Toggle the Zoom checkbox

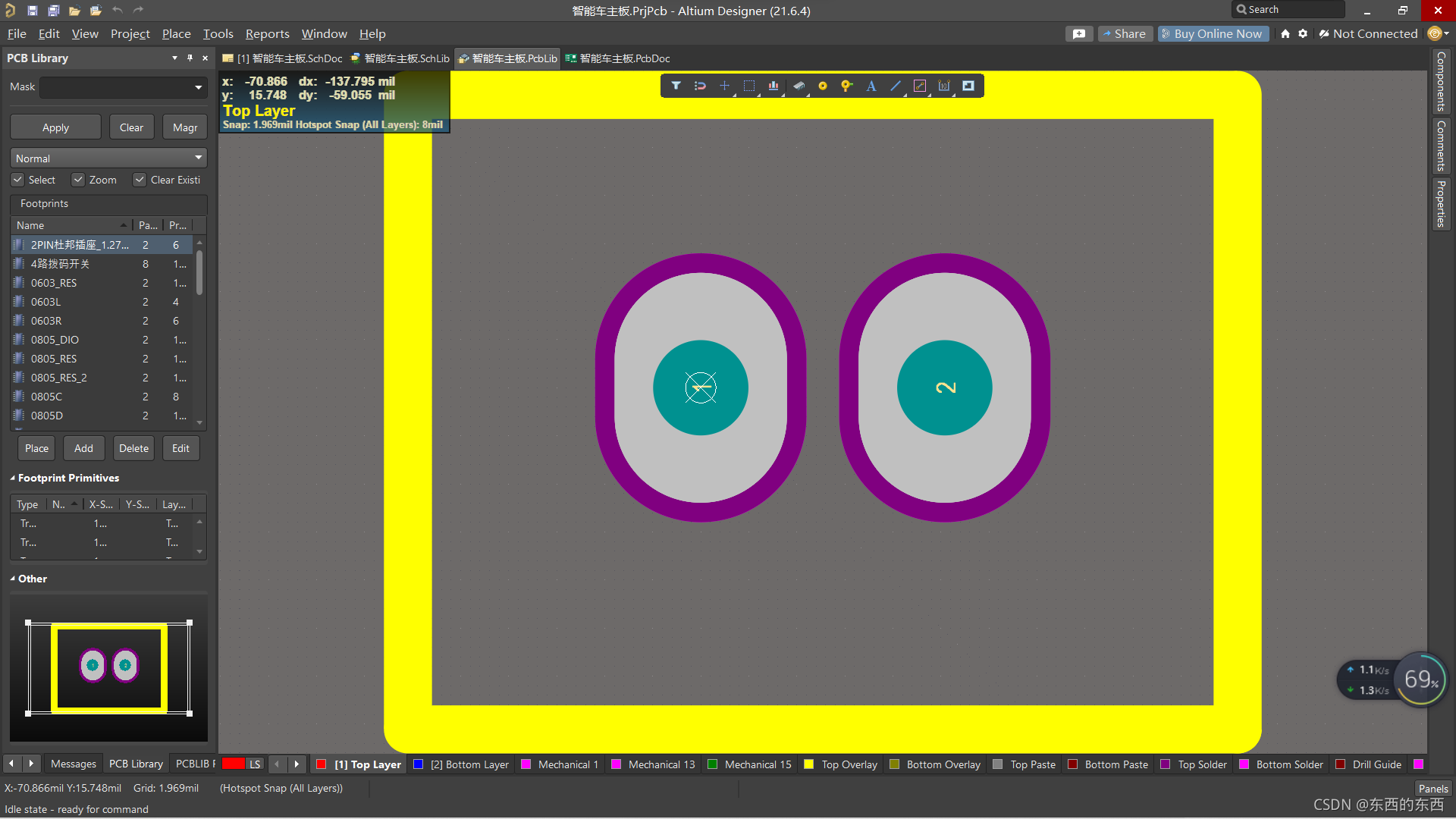click(78, 180)
